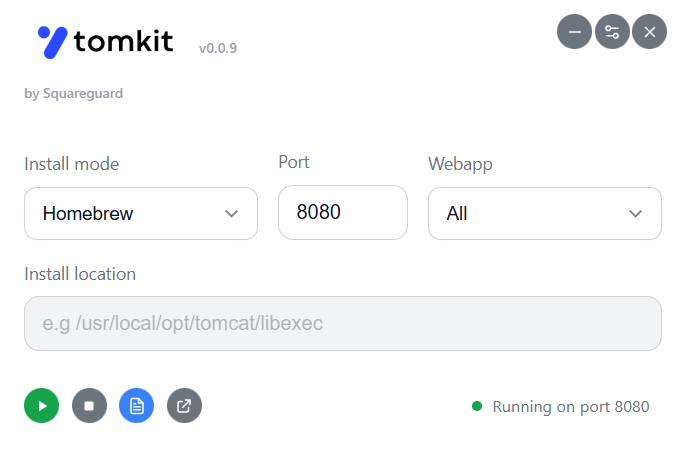The width and height of the screenshot is (682, 453).
Task: Launch webapp in browser via external link icon
Action: click(x=184, y=406)
